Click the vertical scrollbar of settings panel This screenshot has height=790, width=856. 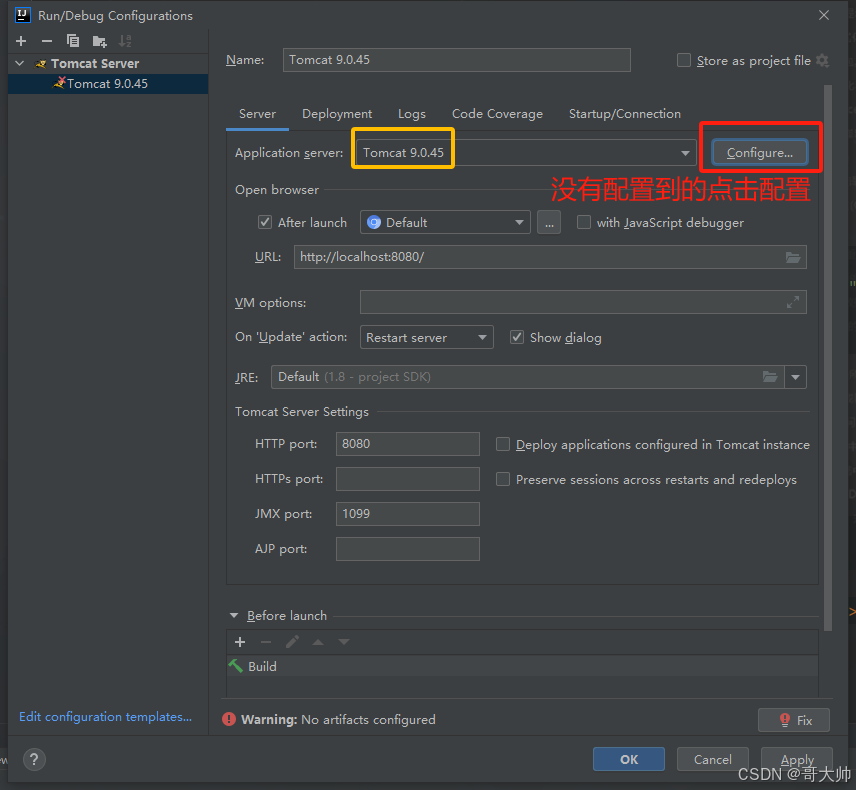pyautogui.click(x=828, y=358)
